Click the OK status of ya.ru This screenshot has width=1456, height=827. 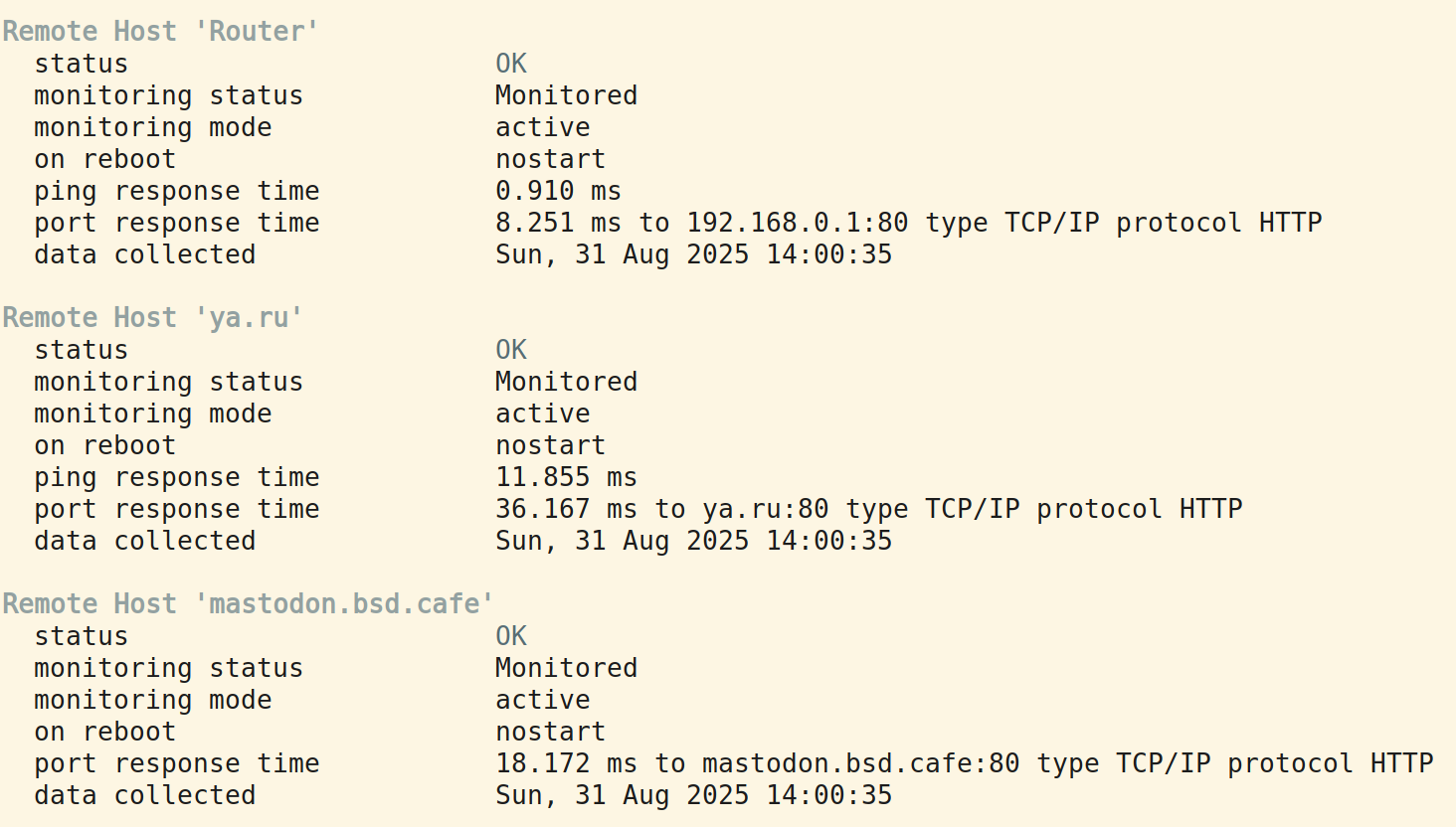pyautogui.click(x=511, y=350)
